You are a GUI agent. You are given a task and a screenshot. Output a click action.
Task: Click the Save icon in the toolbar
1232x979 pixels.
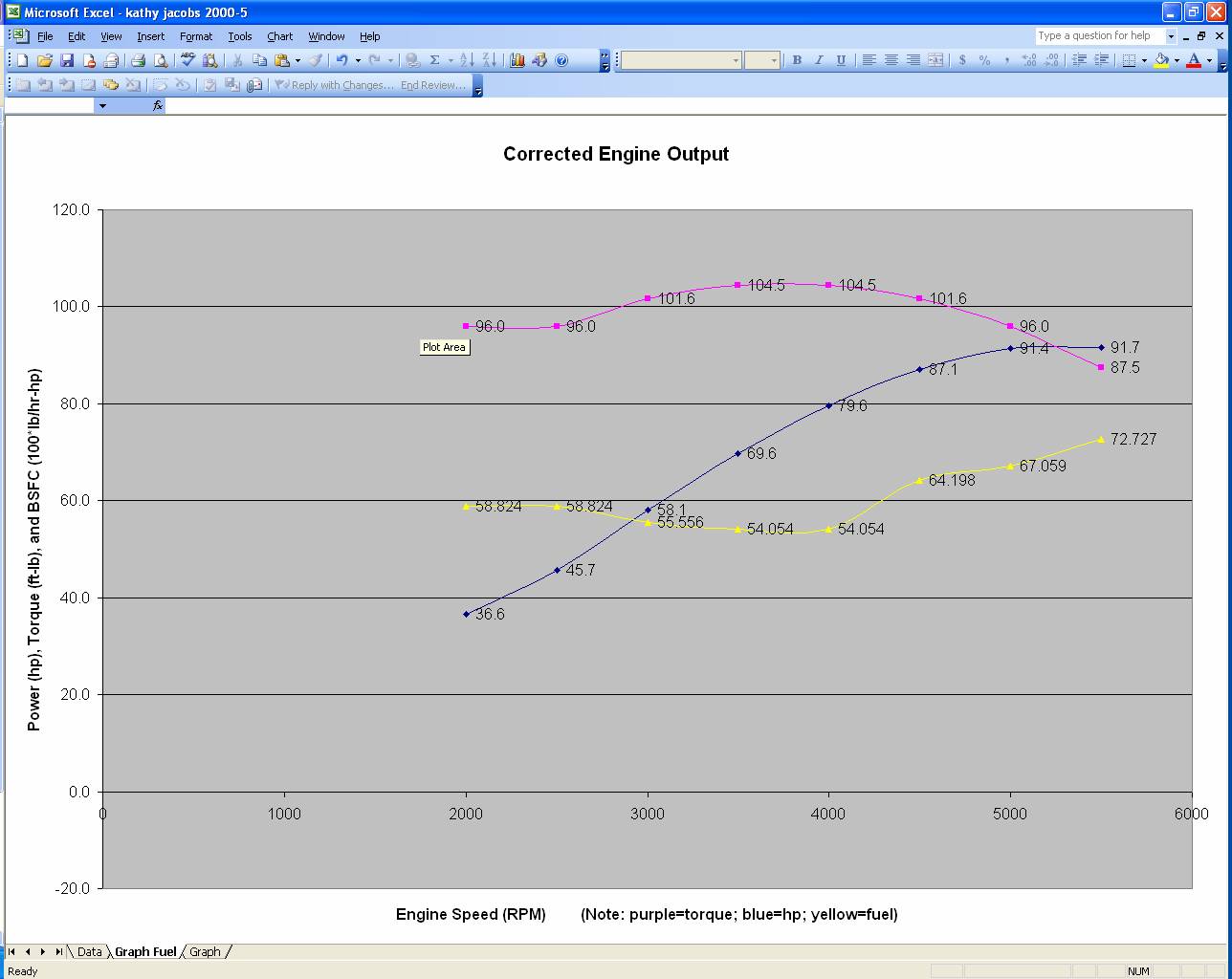[x=67, y=60]
